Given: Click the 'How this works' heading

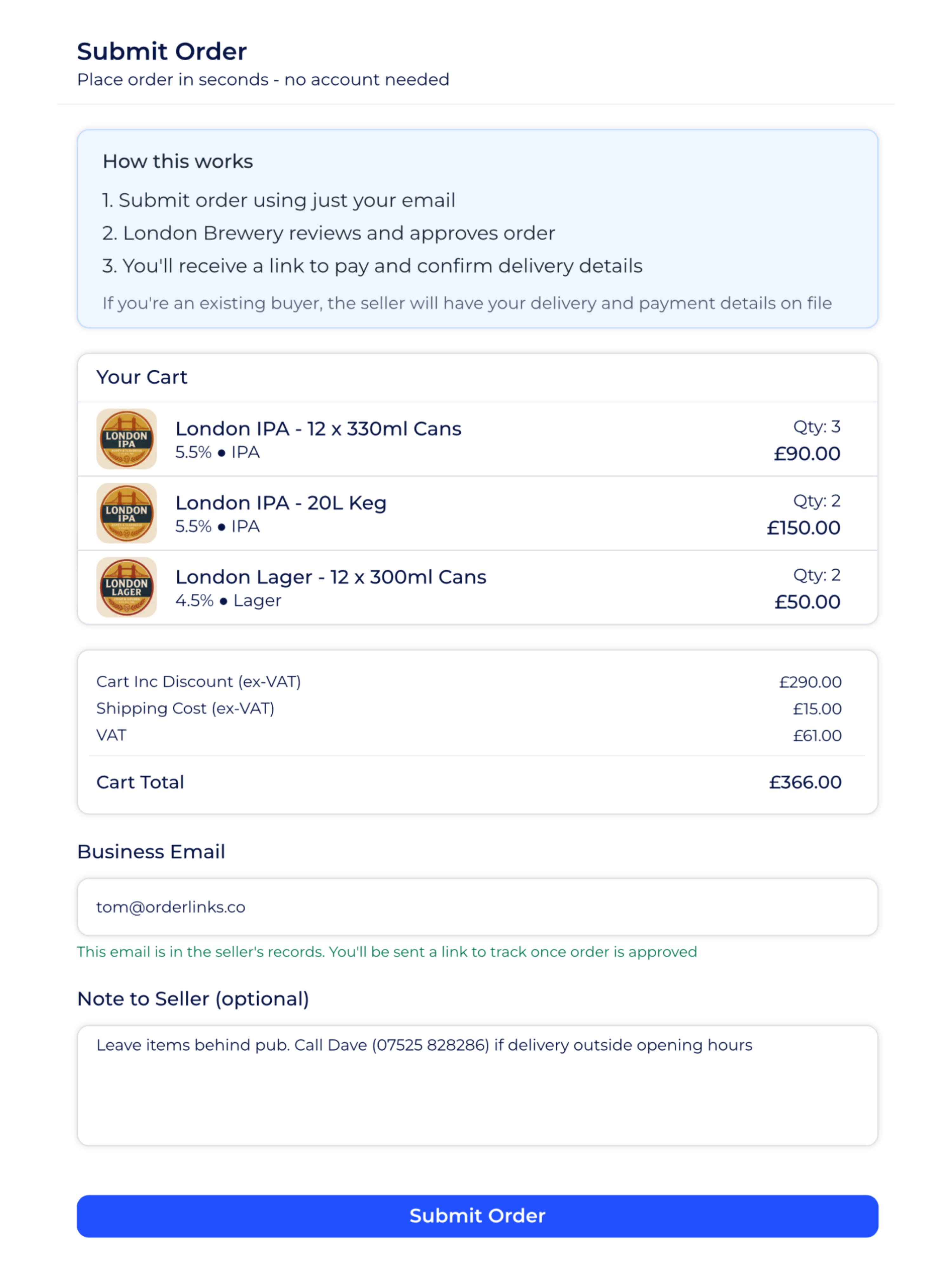Looking at the screenshot, I should (x=177, y=161).
